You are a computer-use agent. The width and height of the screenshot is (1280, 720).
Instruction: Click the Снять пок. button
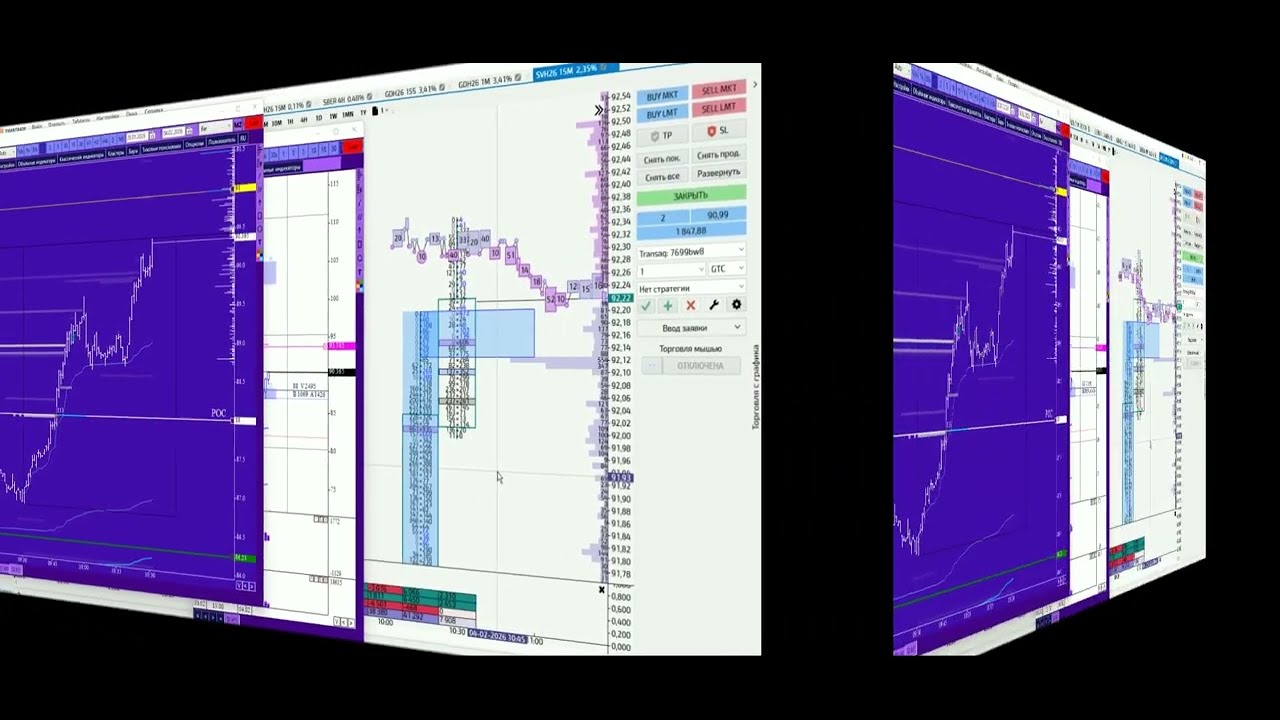point(662,159)
